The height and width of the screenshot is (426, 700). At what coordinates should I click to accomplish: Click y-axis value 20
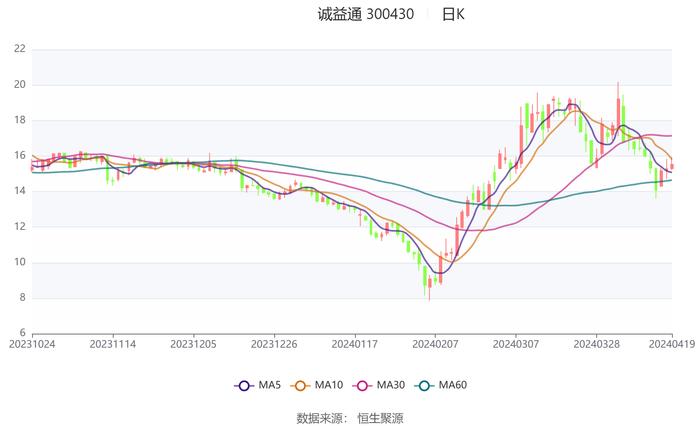tap(20, 84)
